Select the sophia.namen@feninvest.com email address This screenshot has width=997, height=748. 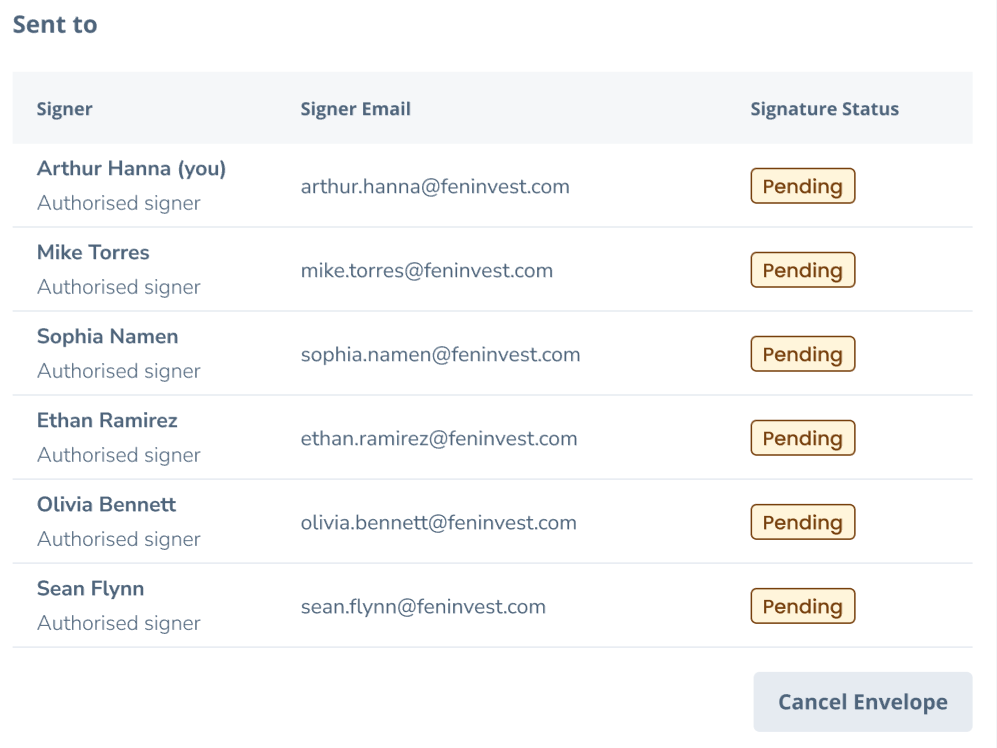pos(440,355)
